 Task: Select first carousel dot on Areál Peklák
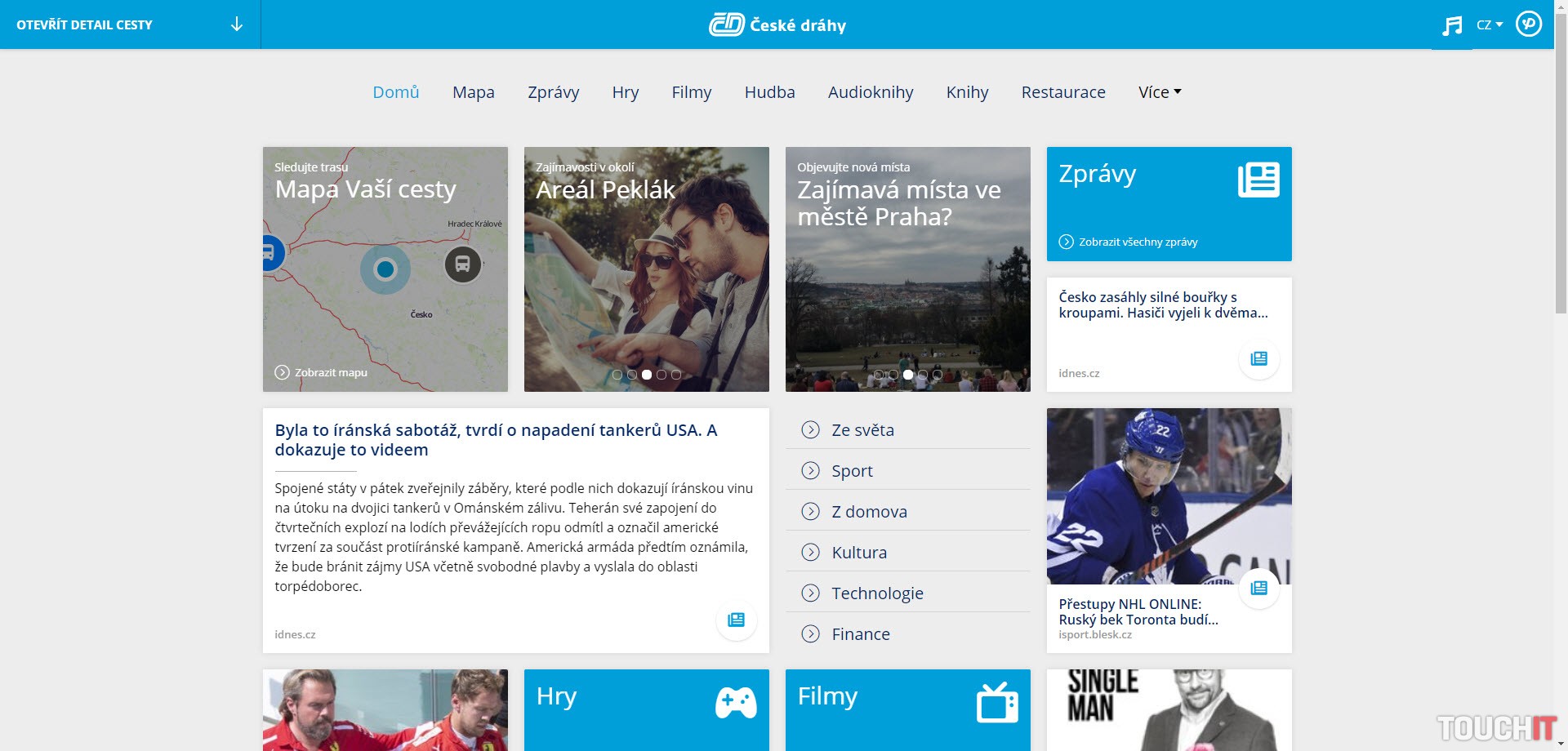pyautogui.click(x=617, y=375)
